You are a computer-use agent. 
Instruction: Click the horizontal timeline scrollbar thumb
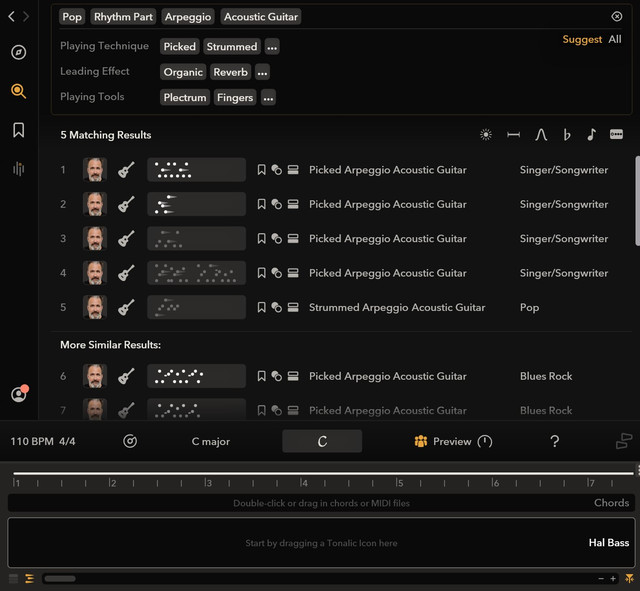(60, 578)
